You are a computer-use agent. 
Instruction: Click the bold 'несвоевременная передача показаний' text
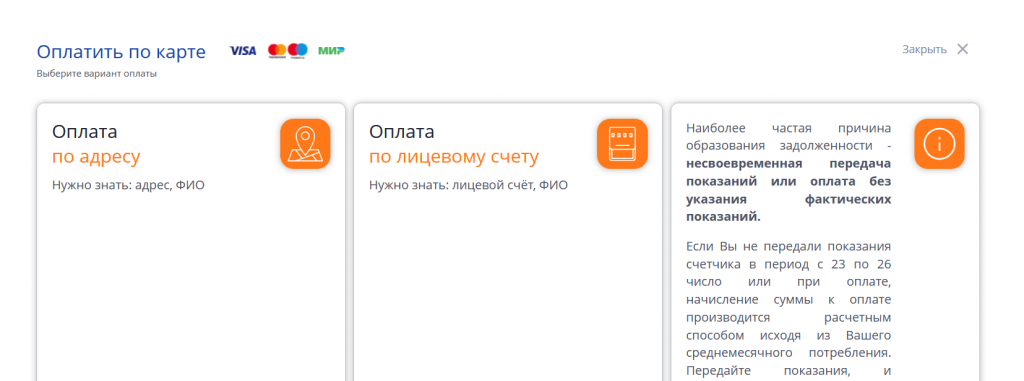click(789, 172)
